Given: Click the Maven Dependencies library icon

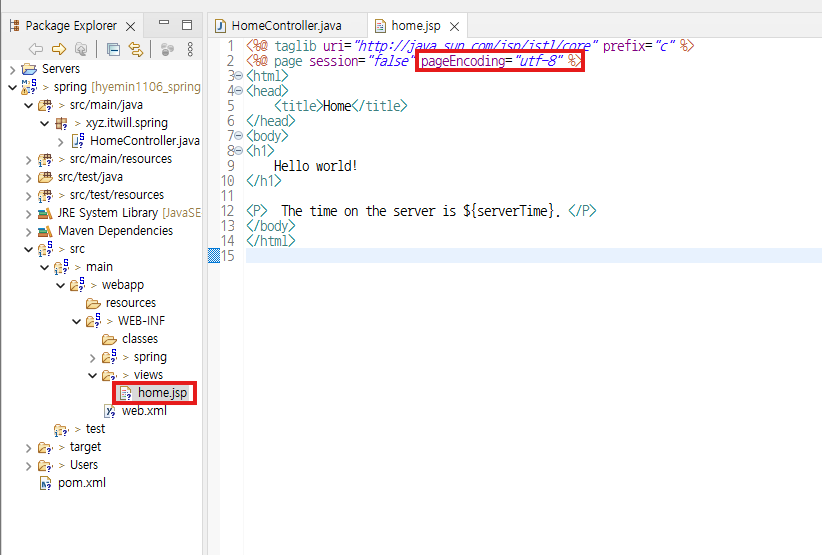Looking at the screenshot, I should click(x=45, y=231).
